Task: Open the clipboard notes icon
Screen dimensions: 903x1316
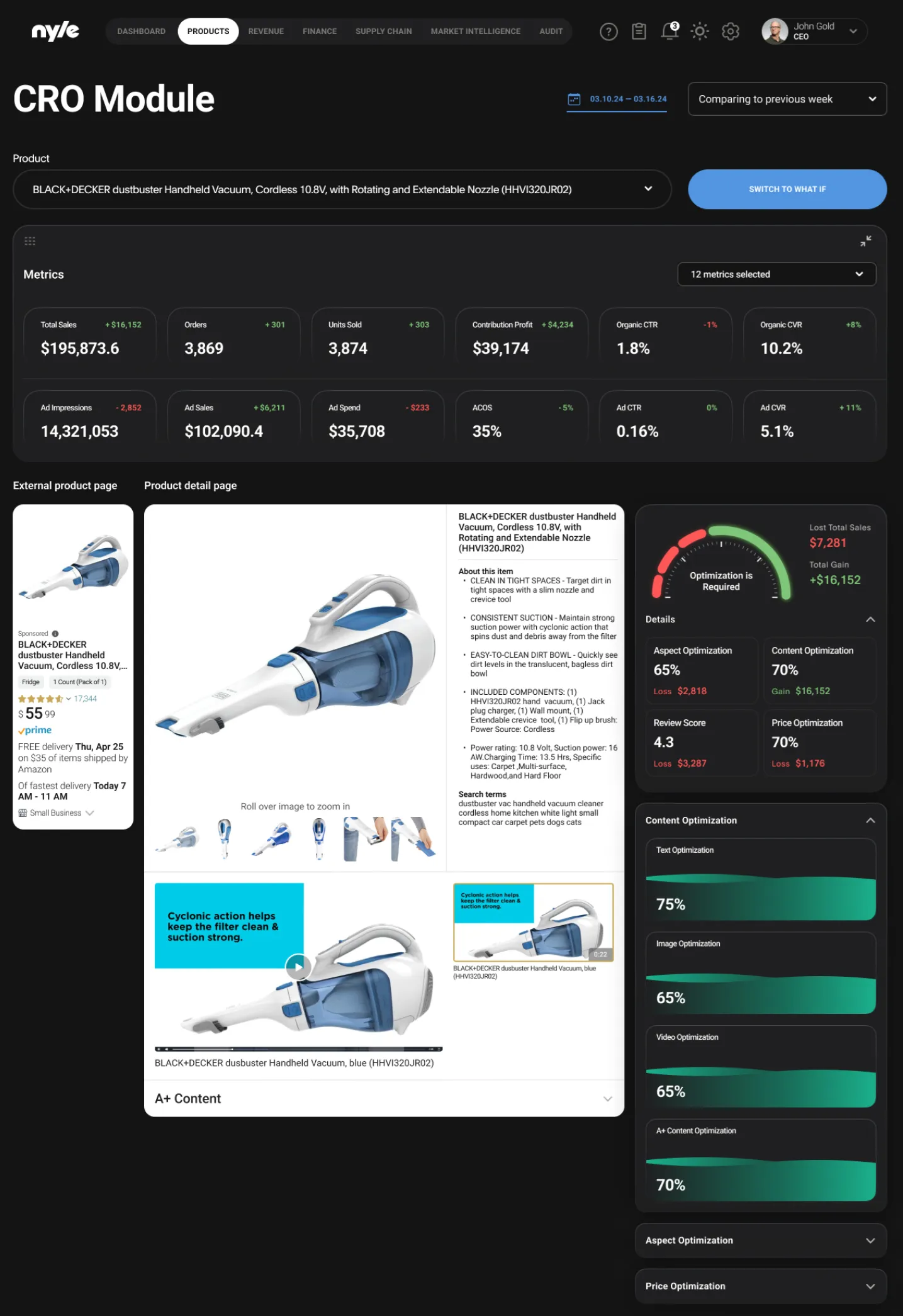Action: pos(639,31)
